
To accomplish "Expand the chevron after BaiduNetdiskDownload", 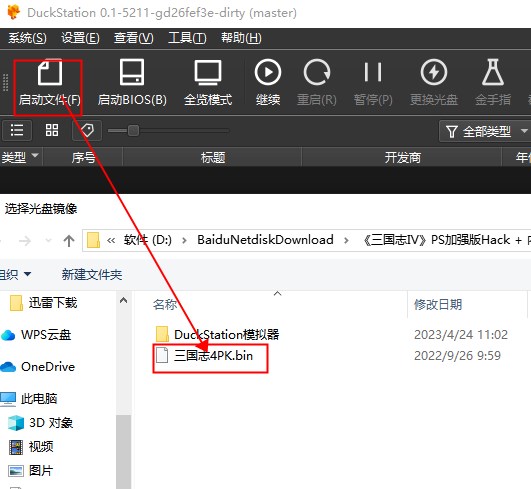I will click(x=346, y=240).
